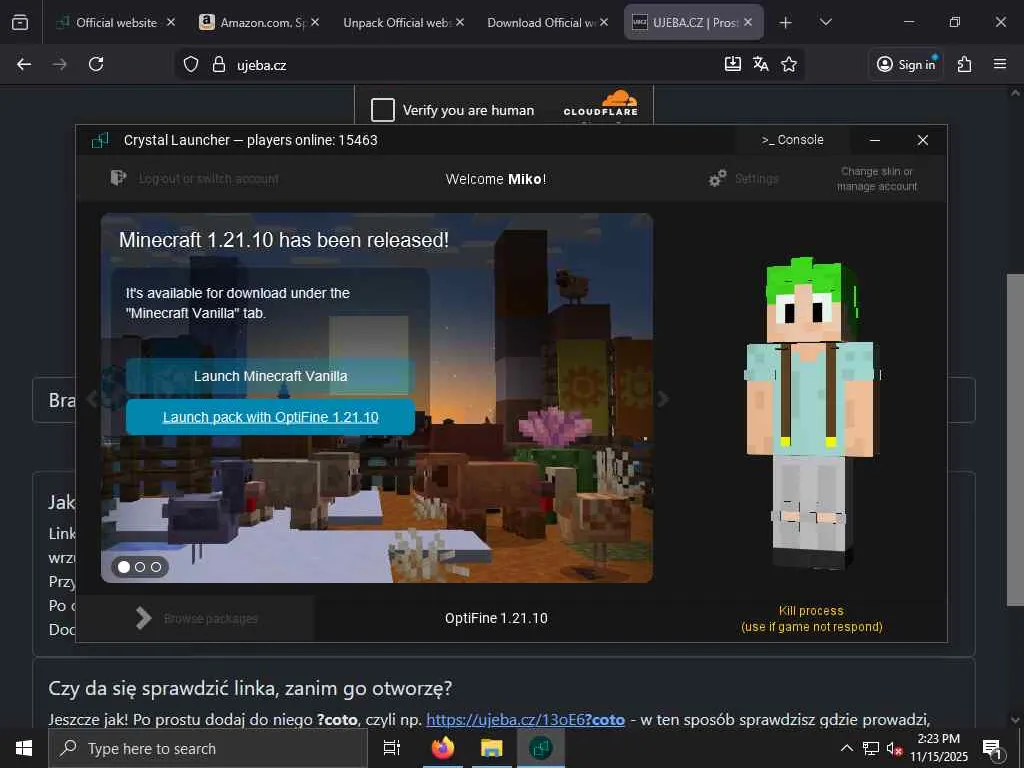Click the browser page vertical scrollbar

(x=1015, y=439)
